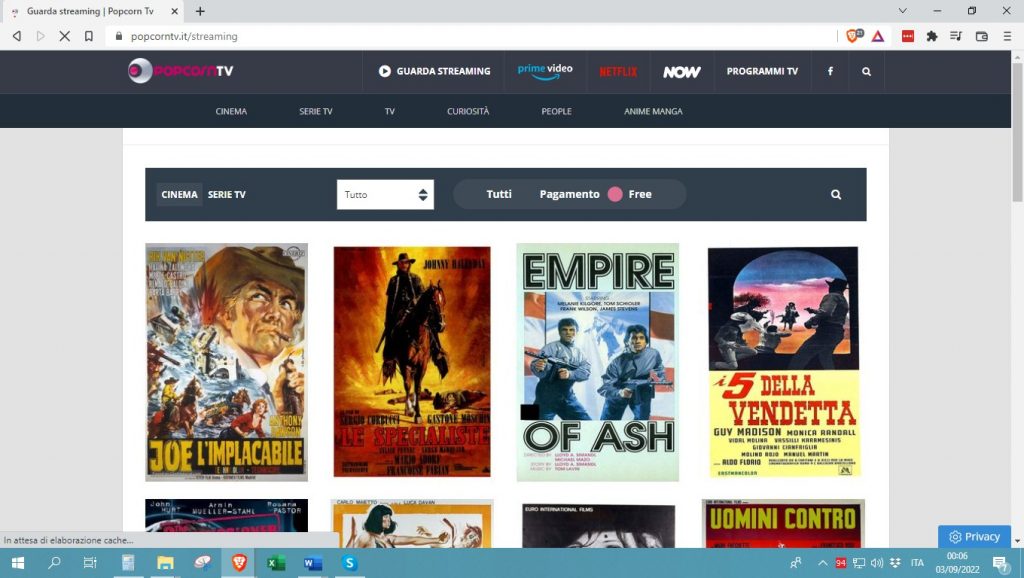Launch Excel from the taskbar
Image resolution: width=1024 pixels, height=578 pixels.
(x=275, y=563)
